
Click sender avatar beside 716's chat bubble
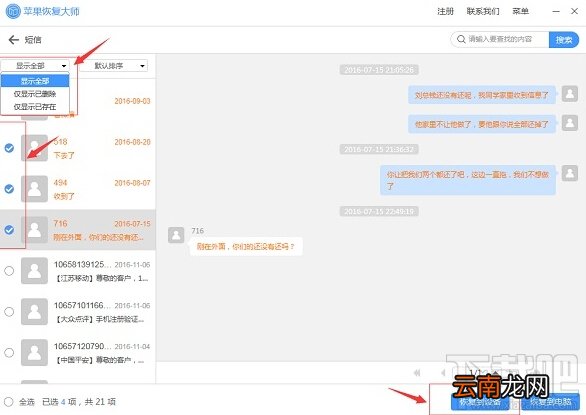coord(176,235)
